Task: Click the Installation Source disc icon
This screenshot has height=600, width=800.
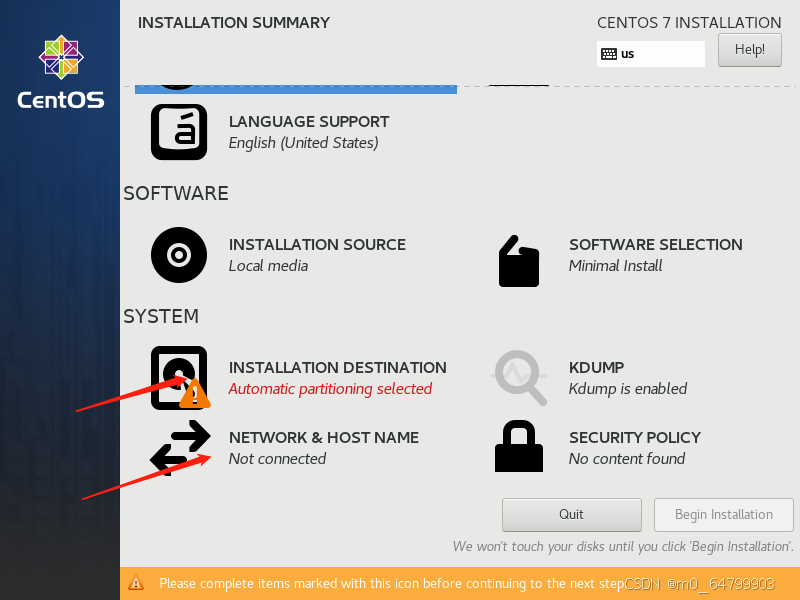Action: [x=179, y=255]
